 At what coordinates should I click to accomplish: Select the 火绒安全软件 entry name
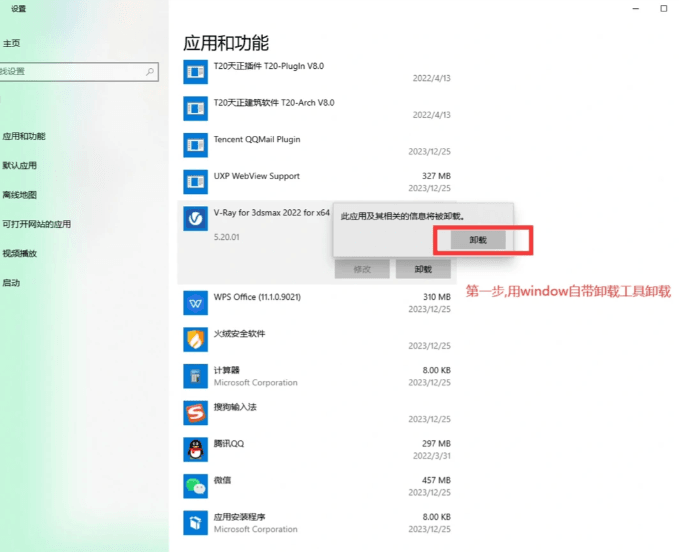pos(239,334)
